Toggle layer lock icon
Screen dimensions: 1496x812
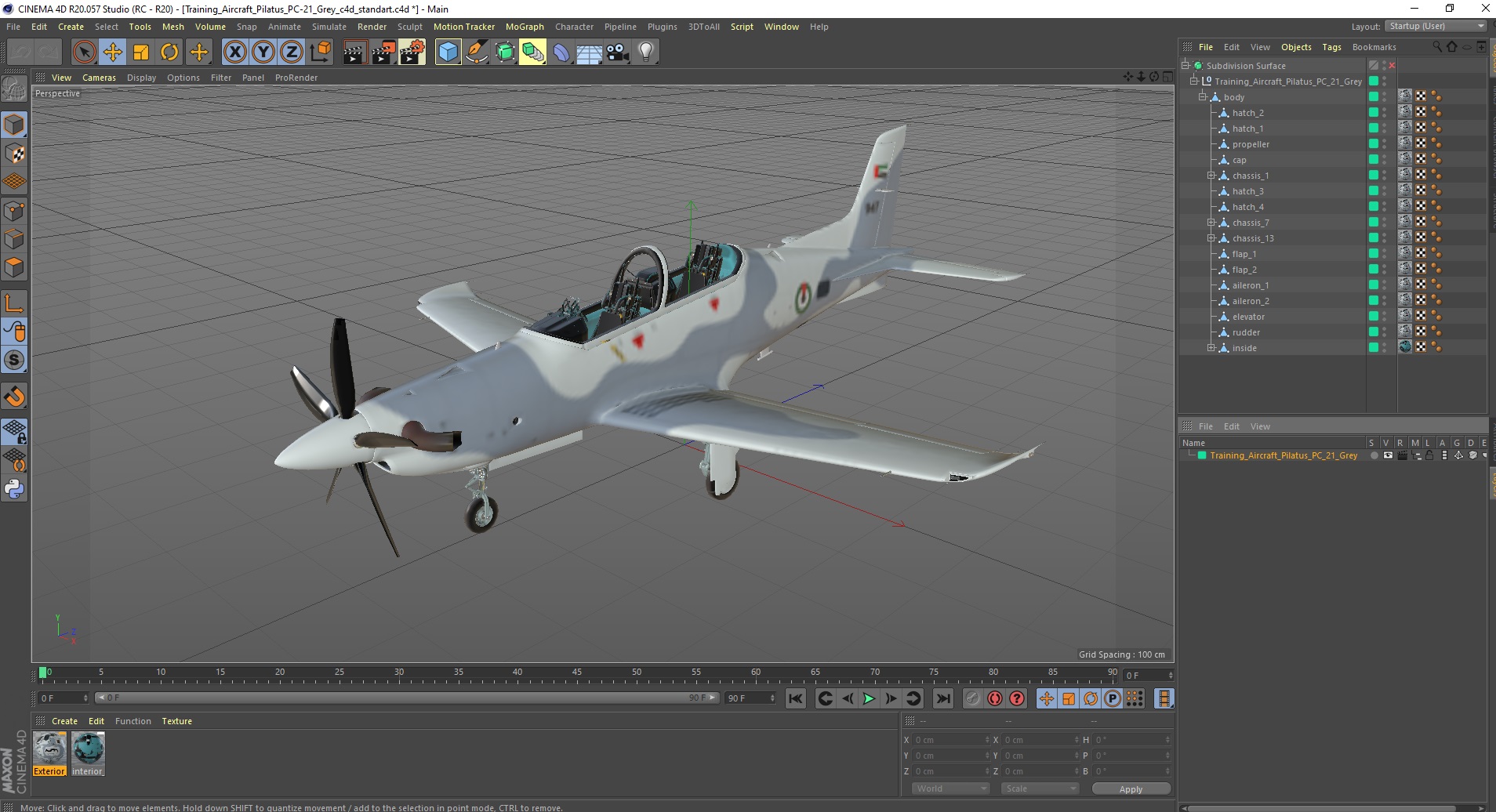coord(1429,455)
